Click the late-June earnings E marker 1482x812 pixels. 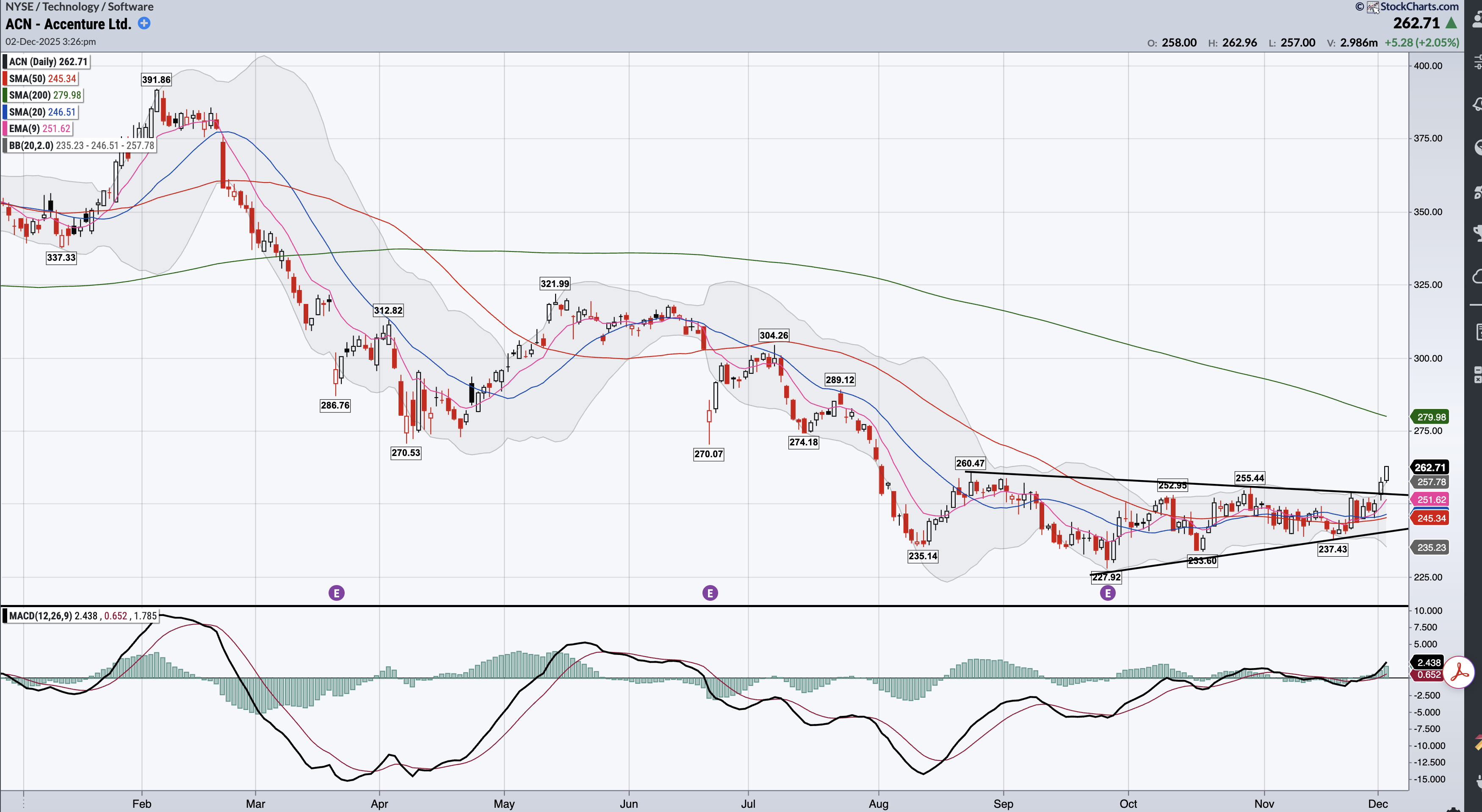[x=710, y=593]
